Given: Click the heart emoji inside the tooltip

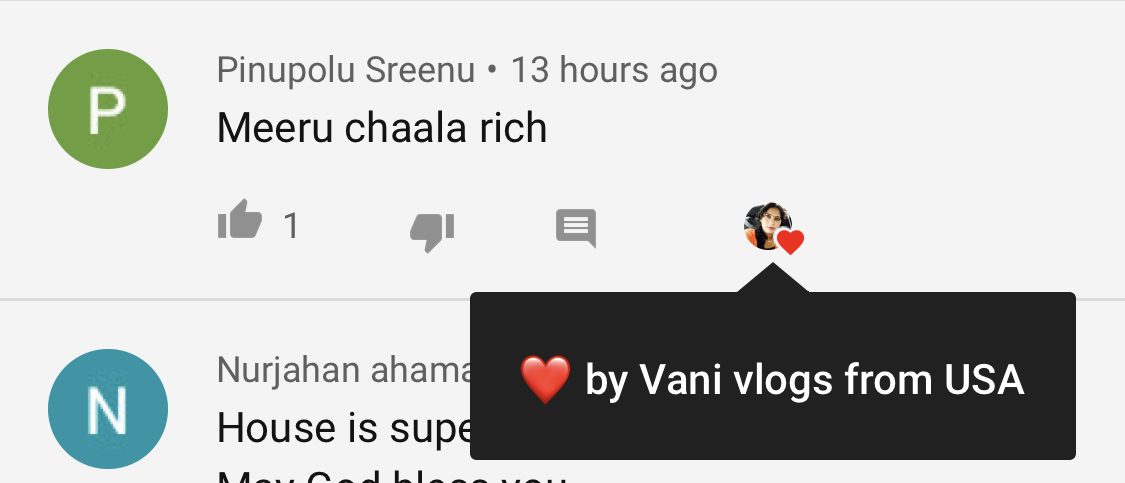Looking at the screenshot, I should click(x=545, y=379).
